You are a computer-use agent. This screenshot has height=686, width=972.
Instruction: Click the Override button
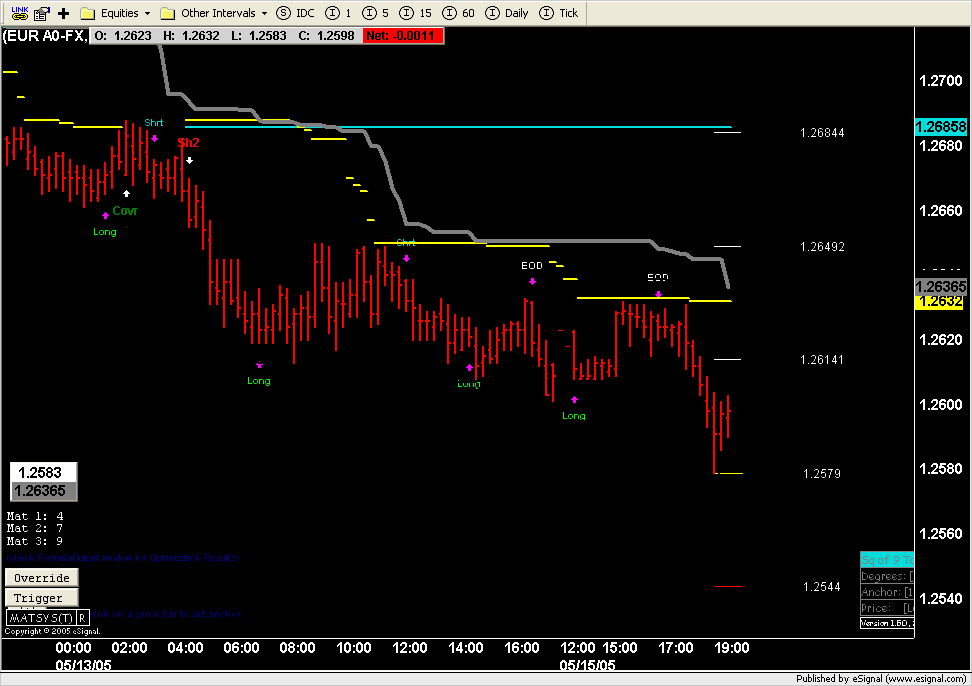point(42,578)
